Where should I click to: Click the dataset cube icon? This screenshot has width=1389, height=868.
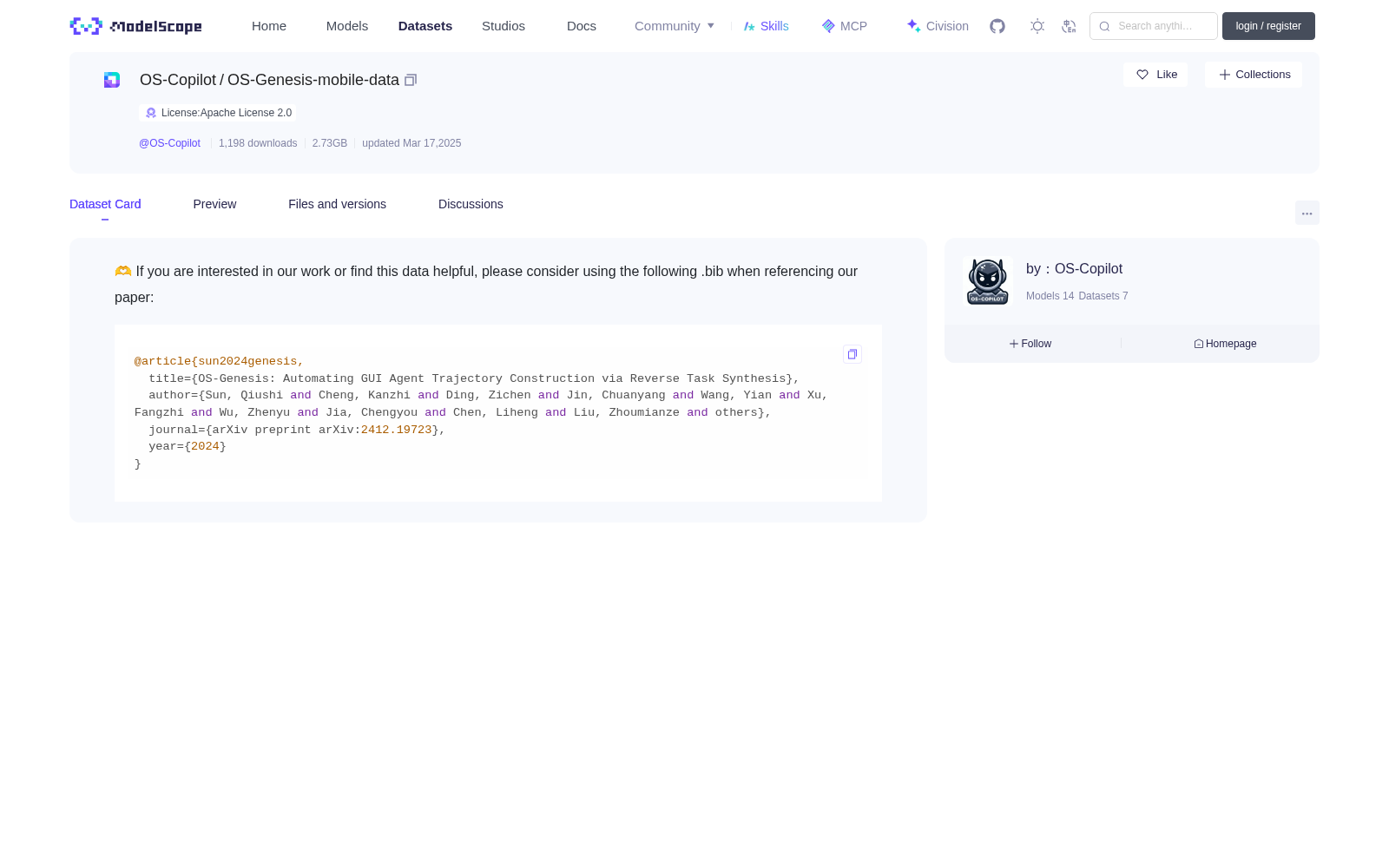pos(112,80)
